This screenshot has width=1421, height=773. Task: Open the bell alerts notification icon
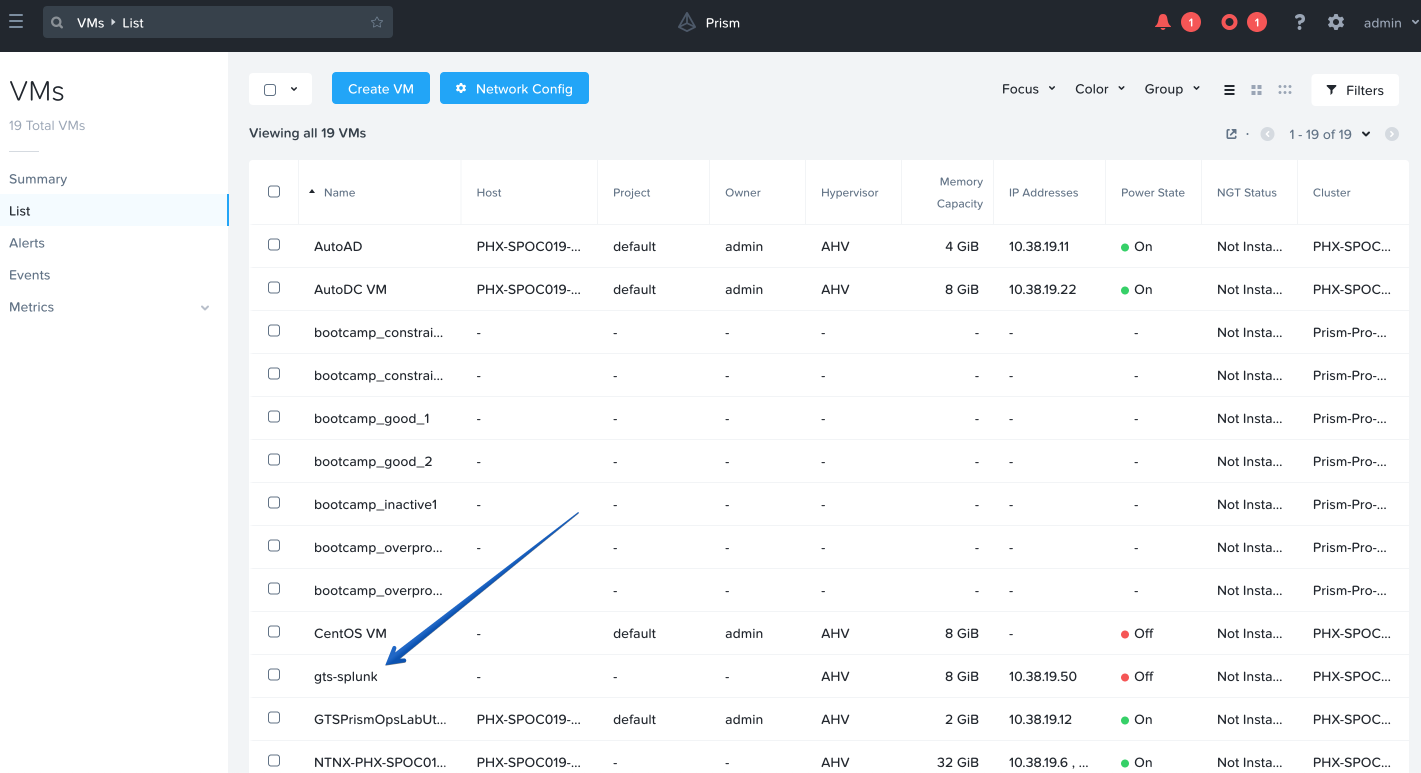coord(1163,22)
